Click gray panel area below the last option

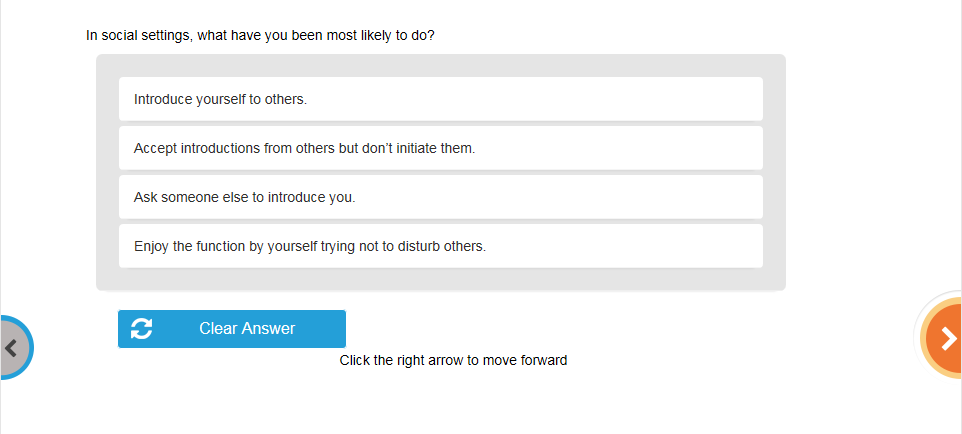pyautogui.click(x=440, y=279)
